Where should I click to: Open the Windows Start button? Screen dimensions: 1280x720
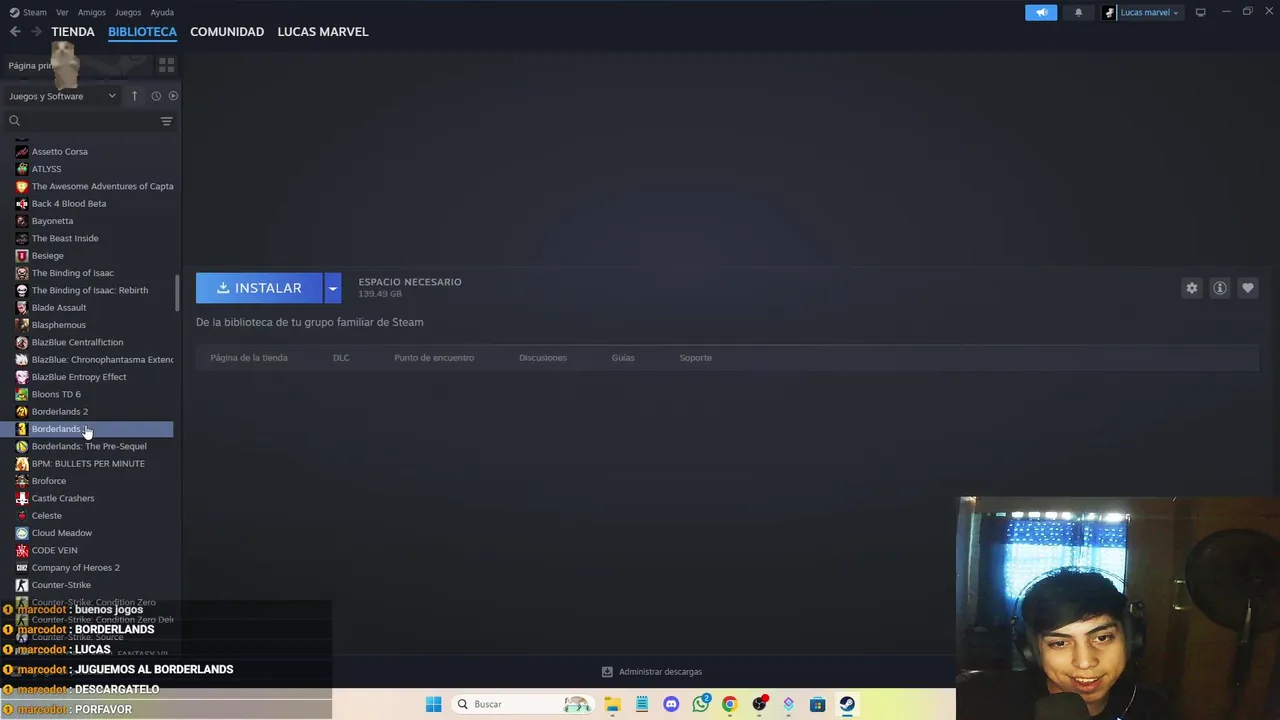point(433,704)
